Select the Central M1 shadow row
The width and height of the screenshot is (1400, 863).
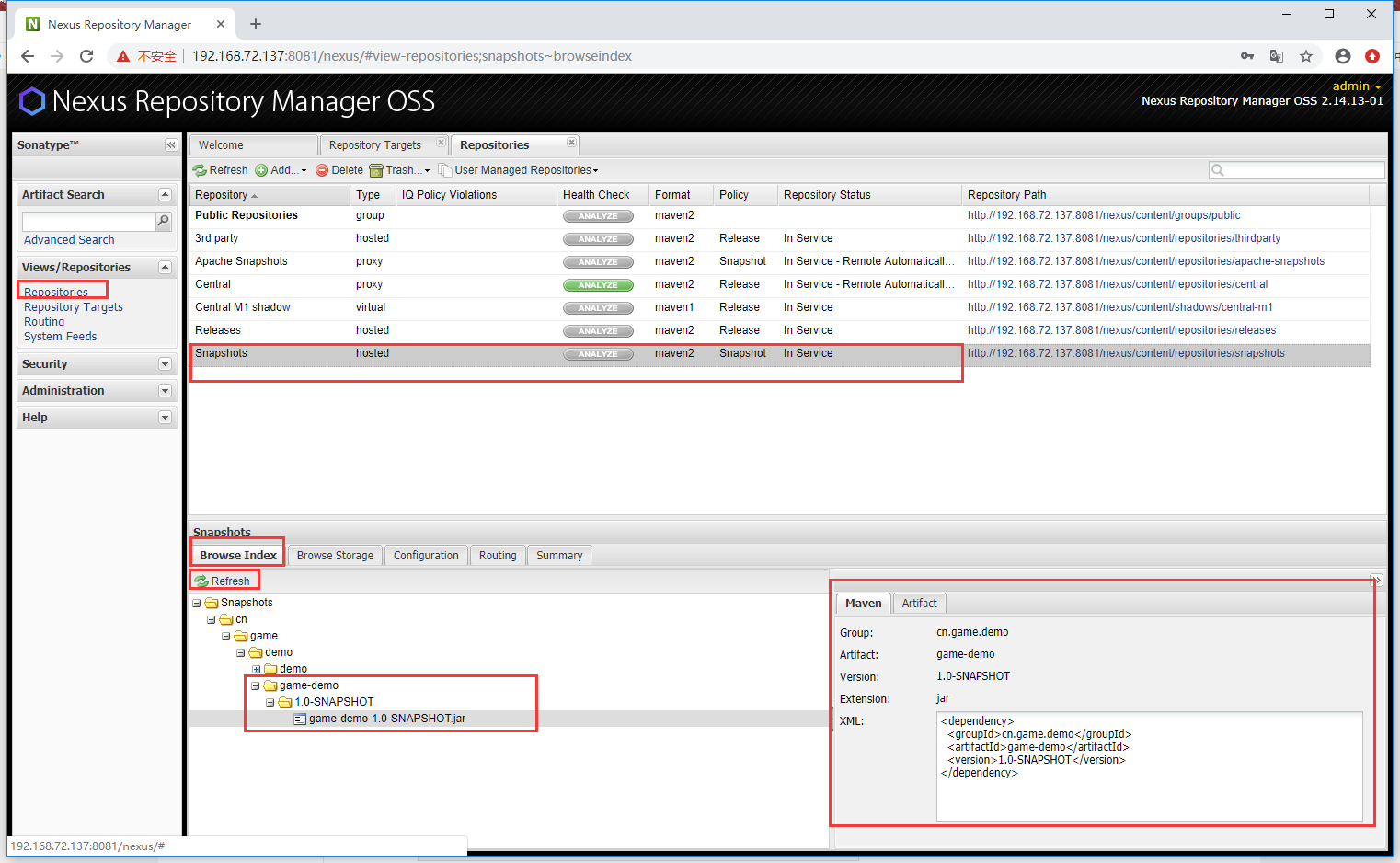pyautogui.click(x=779, y=307)
